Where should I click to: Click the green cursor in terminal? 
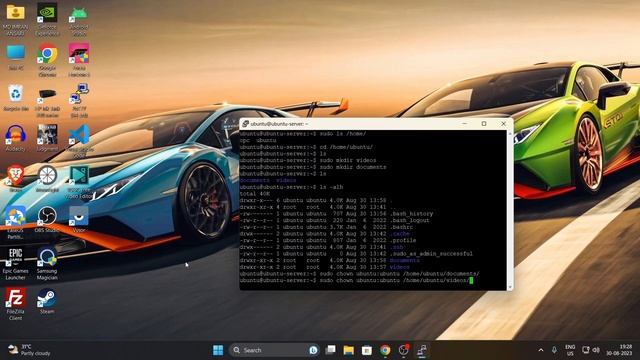471,280
